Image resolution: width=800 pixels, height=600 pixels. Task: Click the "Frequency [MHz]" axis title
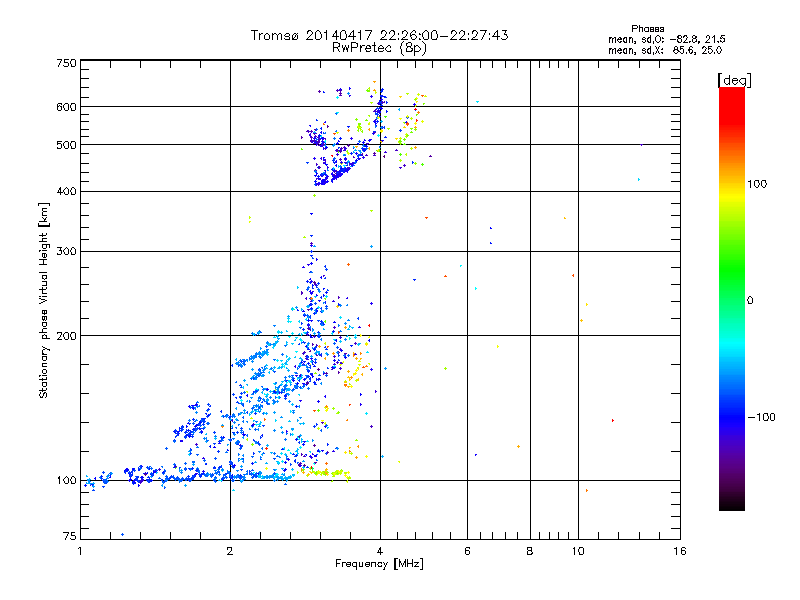[379, 564]
